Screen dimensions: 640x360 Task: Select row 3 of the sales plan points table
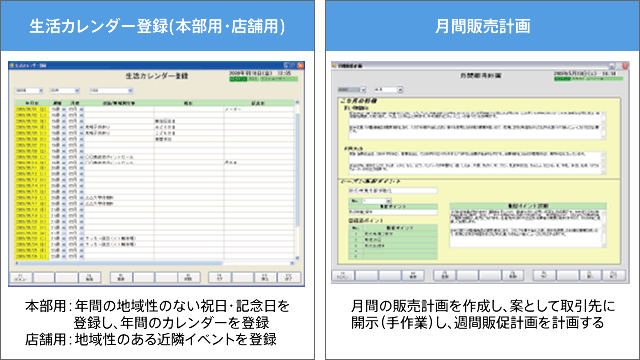point(393,246)
